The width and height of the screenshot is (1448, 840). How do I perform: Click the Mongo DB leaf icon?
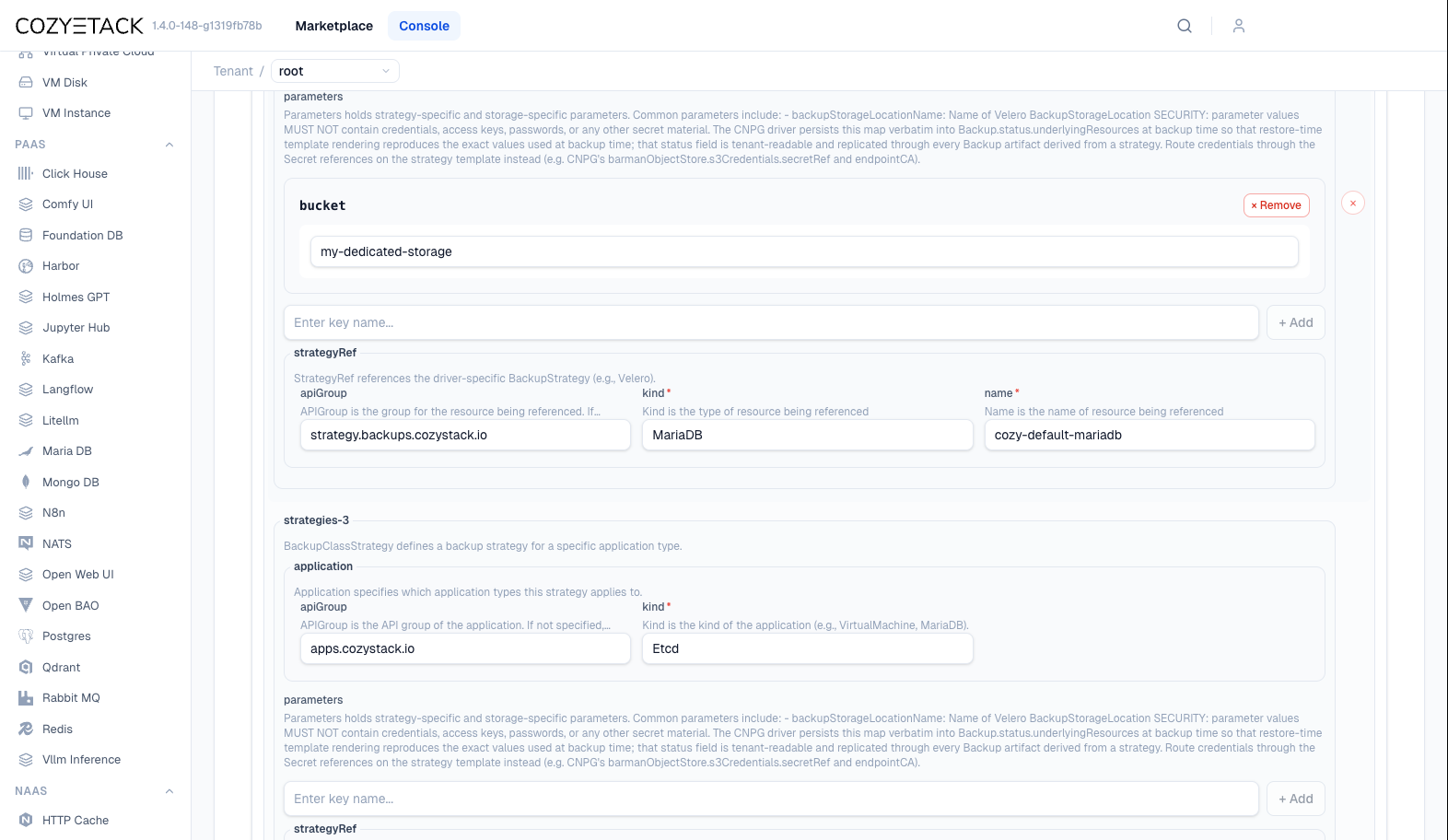coord(26,483)
